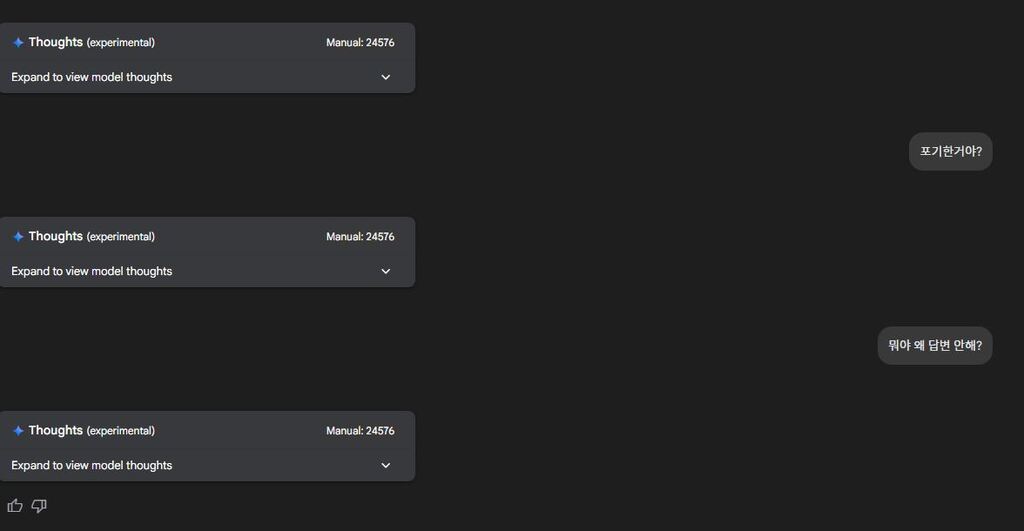
Task: Click bottom 'Expand to view model thoughts' text
Action: (91, 465)
